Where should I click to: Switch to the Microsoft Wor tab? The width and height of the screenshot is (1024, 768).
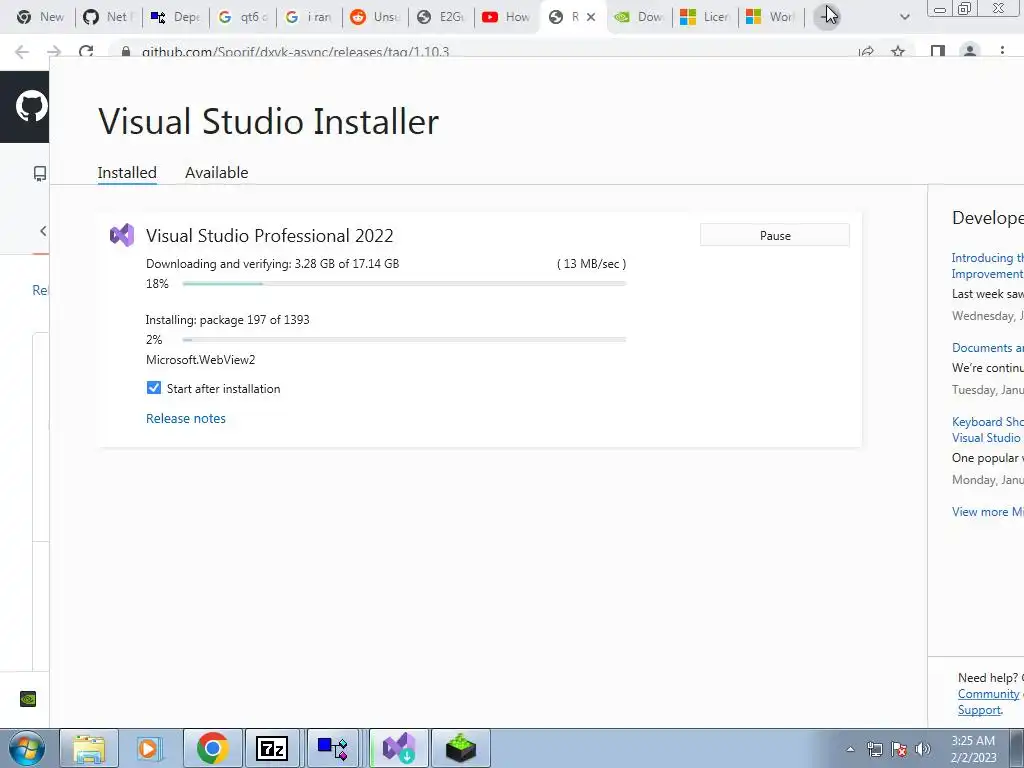tap(771, 17)
